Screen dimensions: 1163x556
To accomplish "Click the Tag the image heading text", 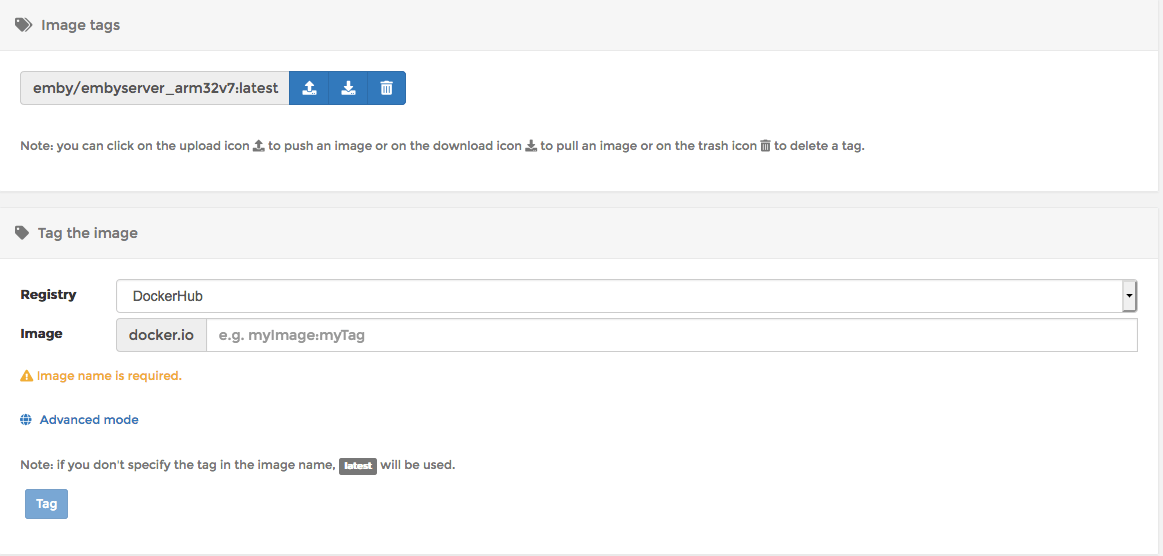I will [x=88, y=233].
